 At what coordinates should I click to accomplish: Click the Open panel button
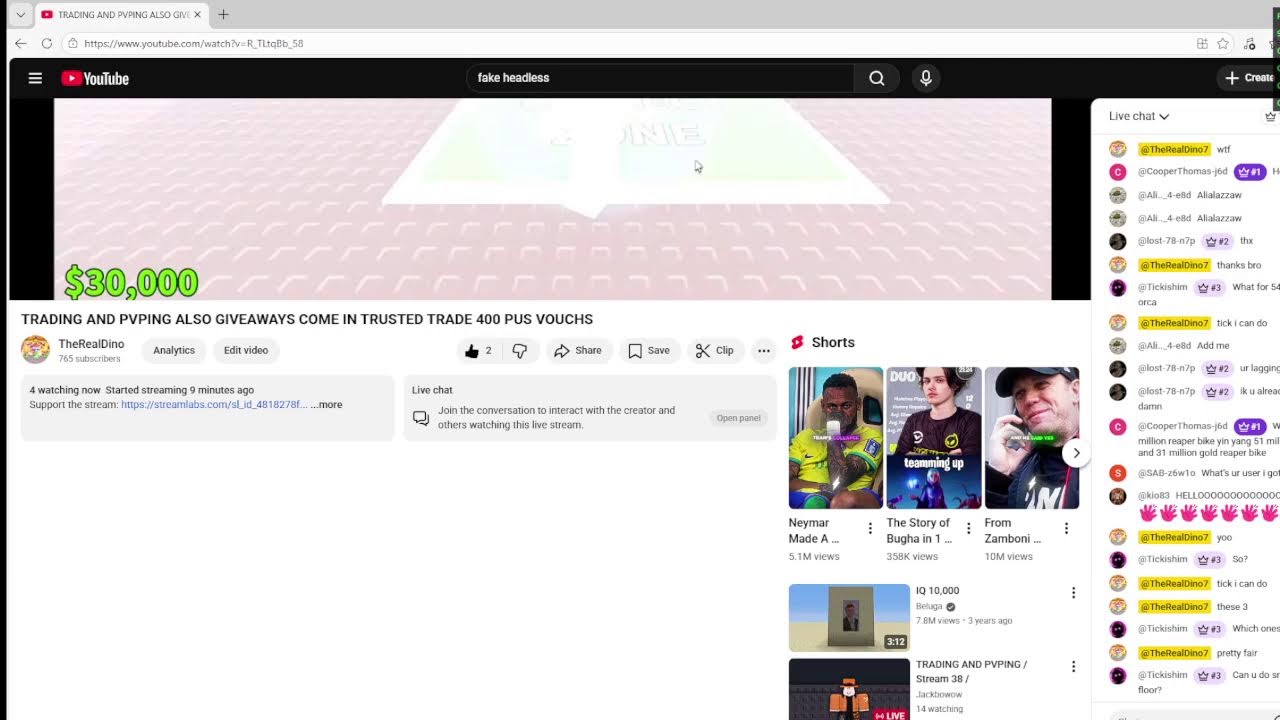[x=739, y=418]
